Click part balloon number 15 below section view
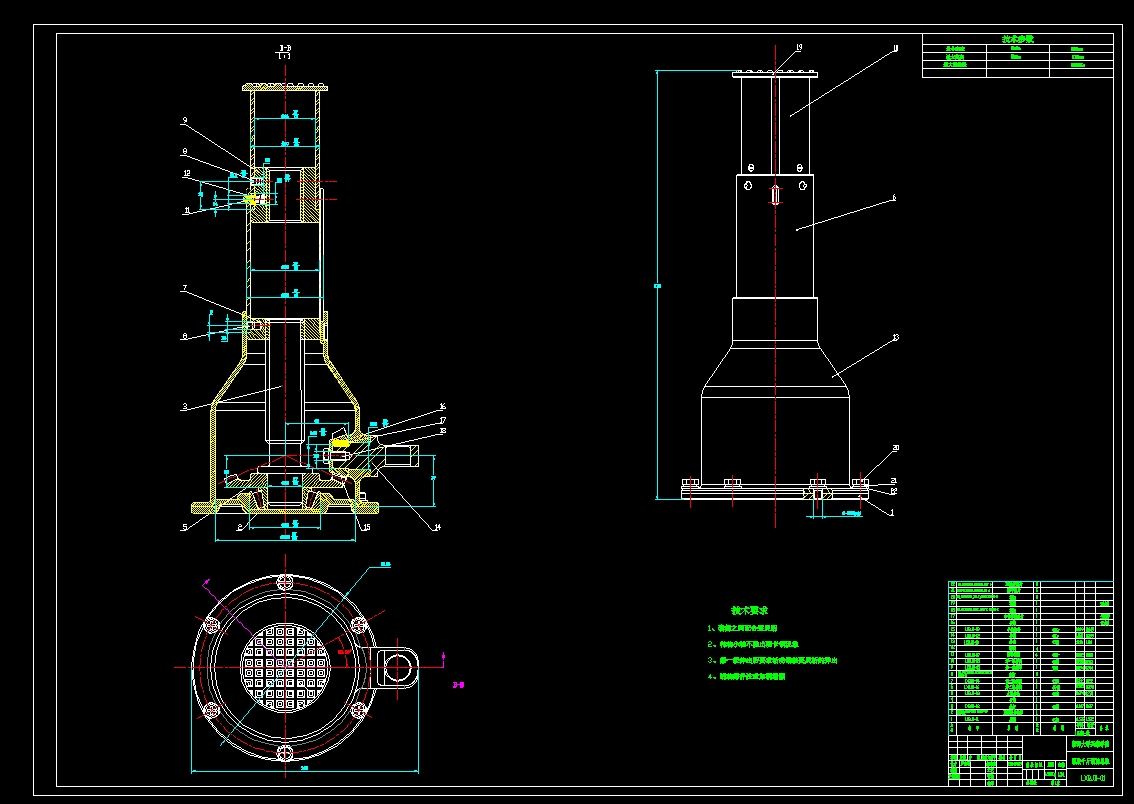Viewport: 1134px width, 804px height. pyautogui.click(x=367, y=527)
